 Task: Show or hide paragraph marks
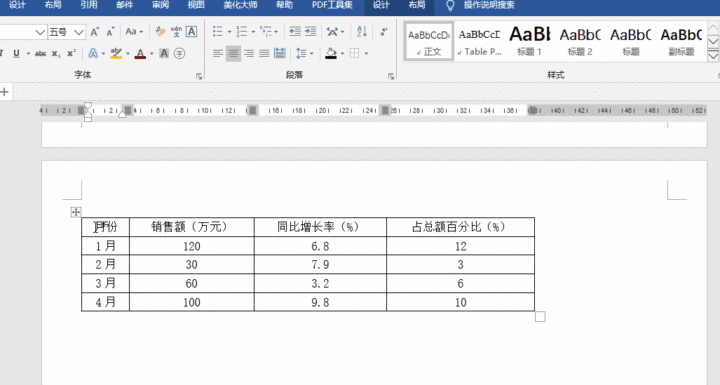coord(383,31)
